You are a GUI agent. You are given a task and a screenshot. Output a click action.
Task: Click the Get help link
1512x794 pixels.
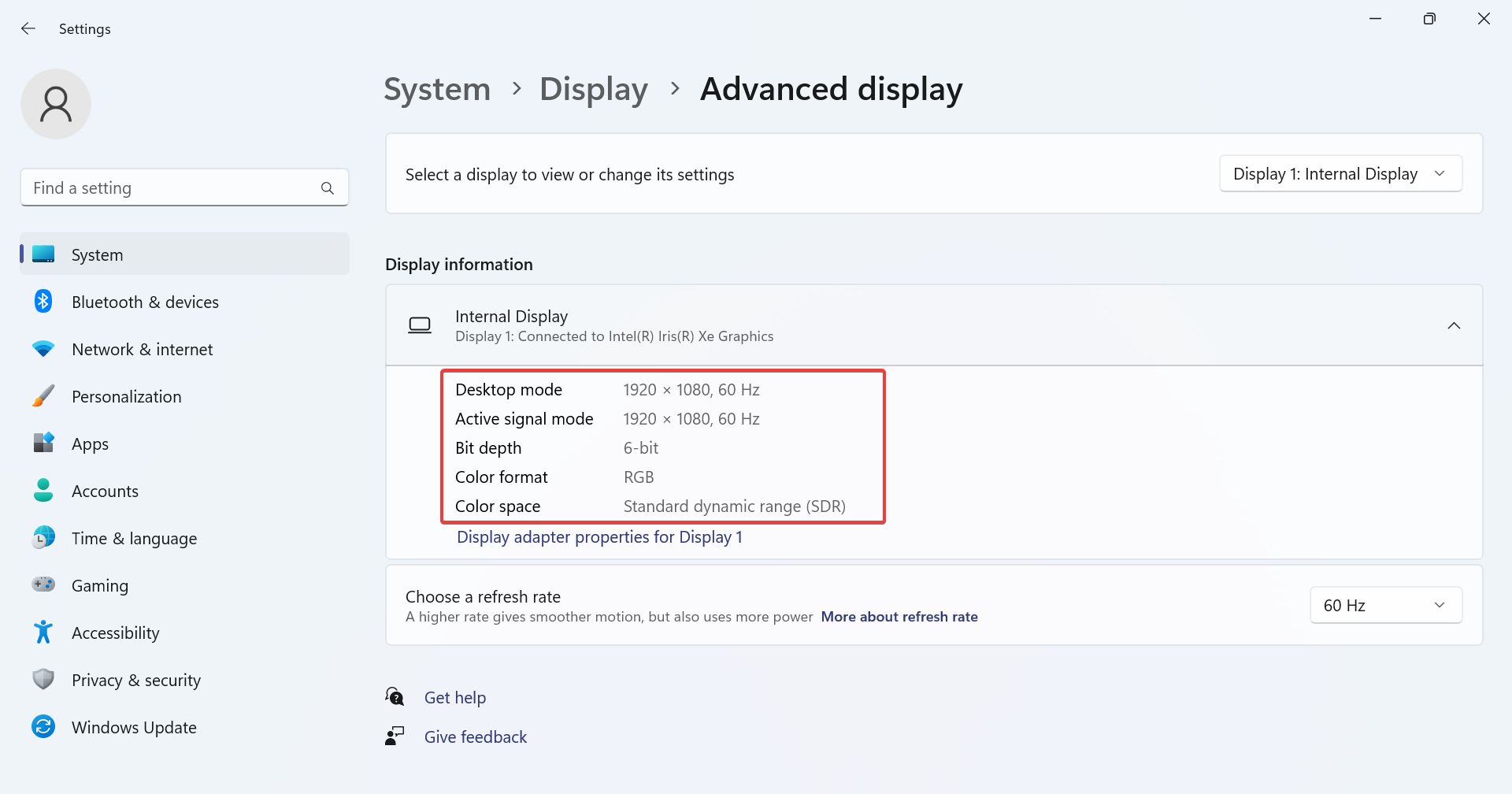pyautogui.click(x=455, y=697)
